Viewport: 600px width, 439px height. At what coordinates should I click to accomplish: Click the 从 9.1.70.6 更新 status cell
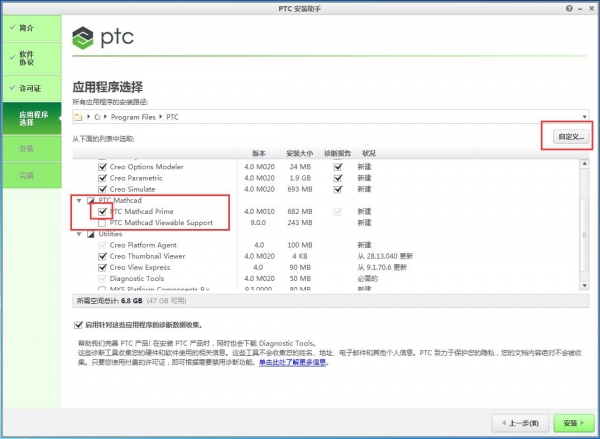pyautogui.click(x=382, y=267)
